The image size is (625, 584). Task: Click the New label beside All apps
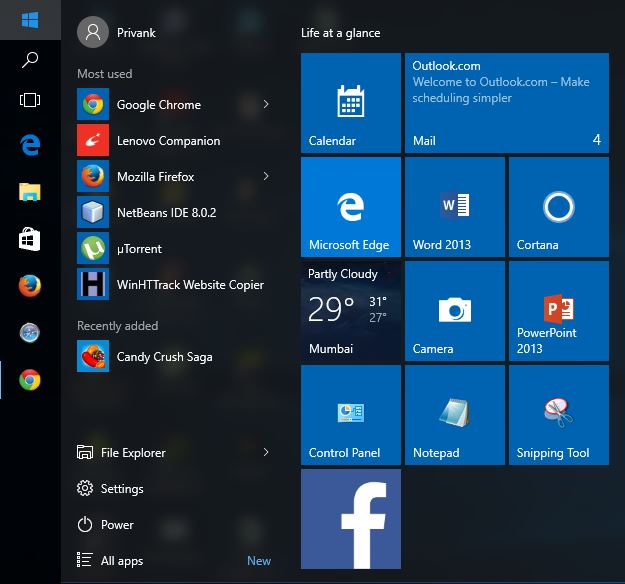(259, 560)
